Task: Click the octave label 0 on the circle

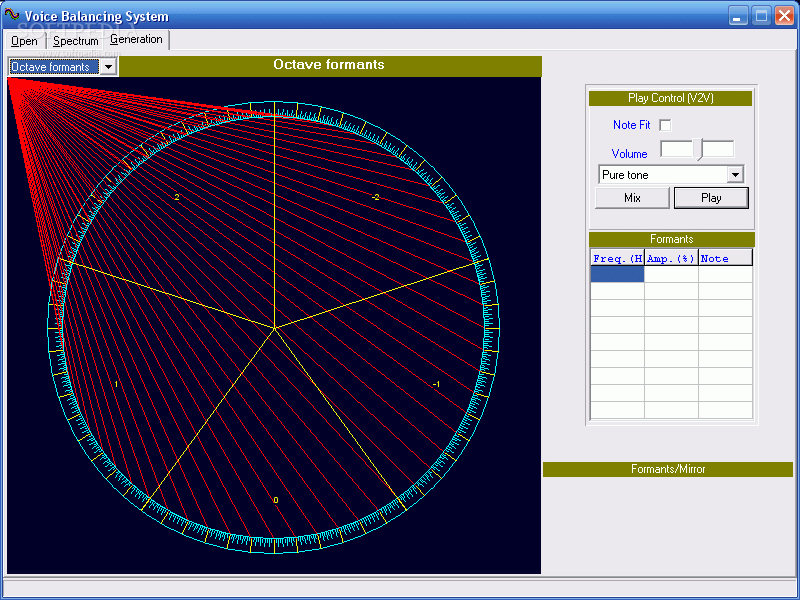Action: [276, 500]
